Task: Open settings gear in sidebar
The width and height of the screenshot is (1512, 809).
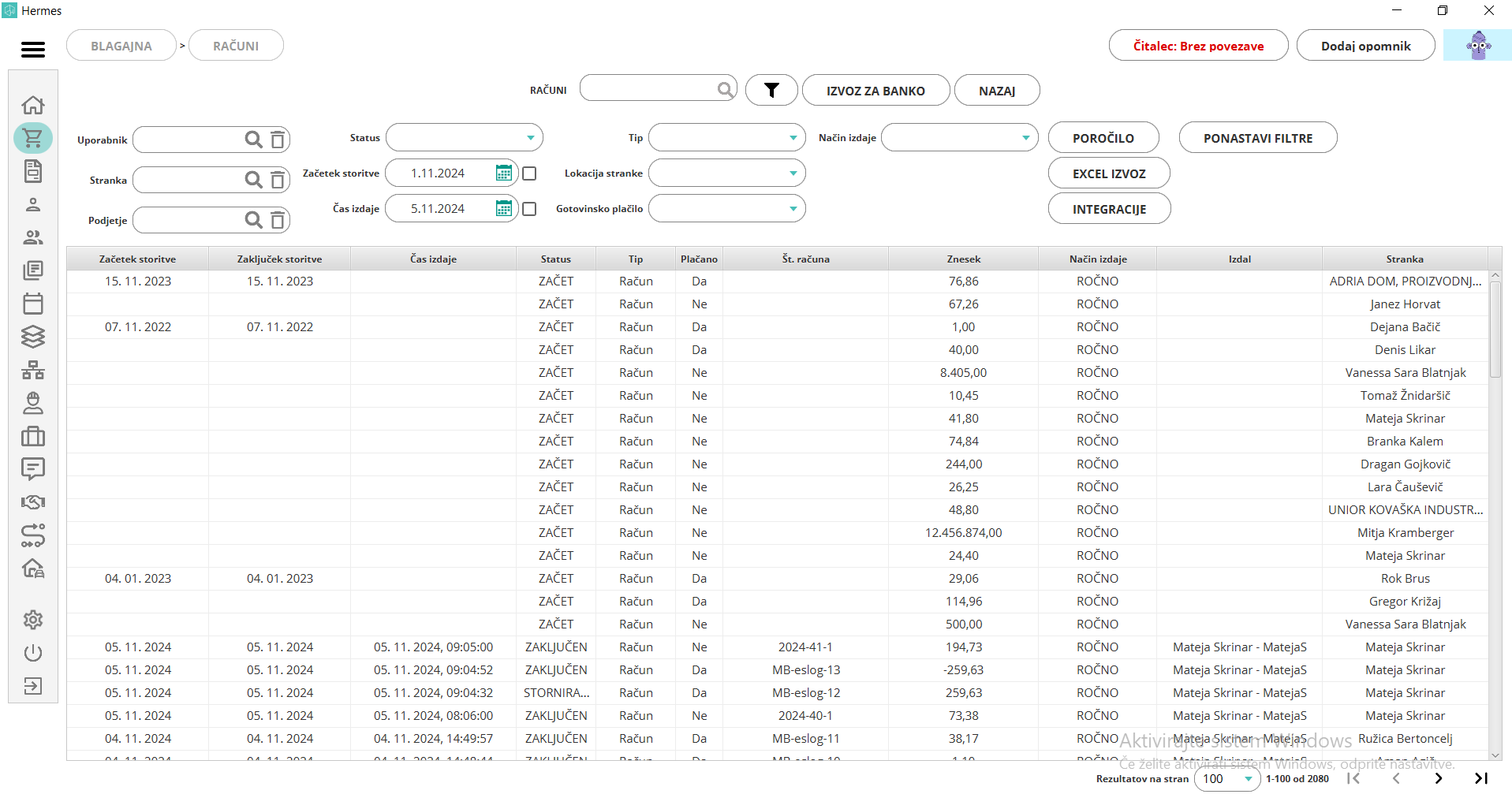Action: point(33,620)
